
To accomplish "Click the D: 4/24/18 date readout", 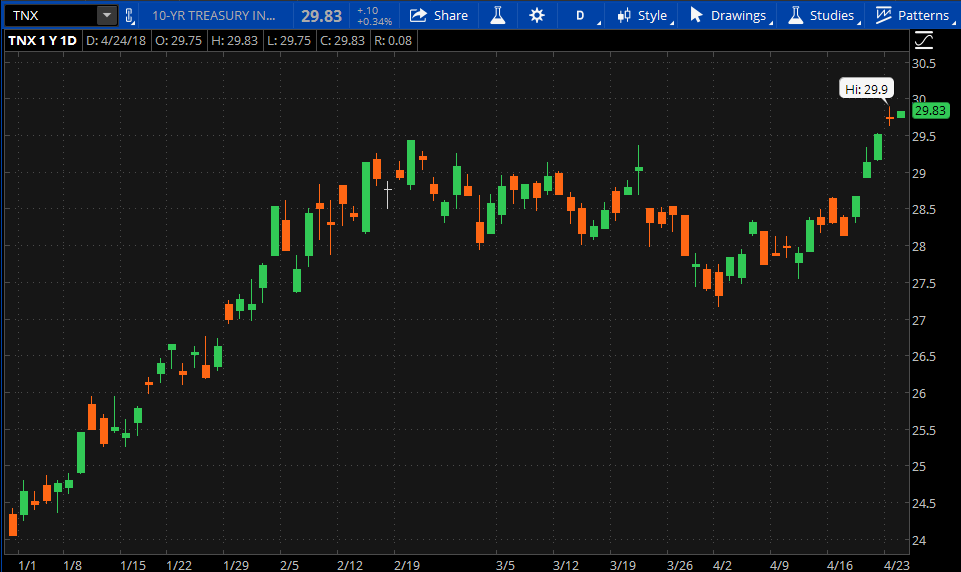I will 116,40.
